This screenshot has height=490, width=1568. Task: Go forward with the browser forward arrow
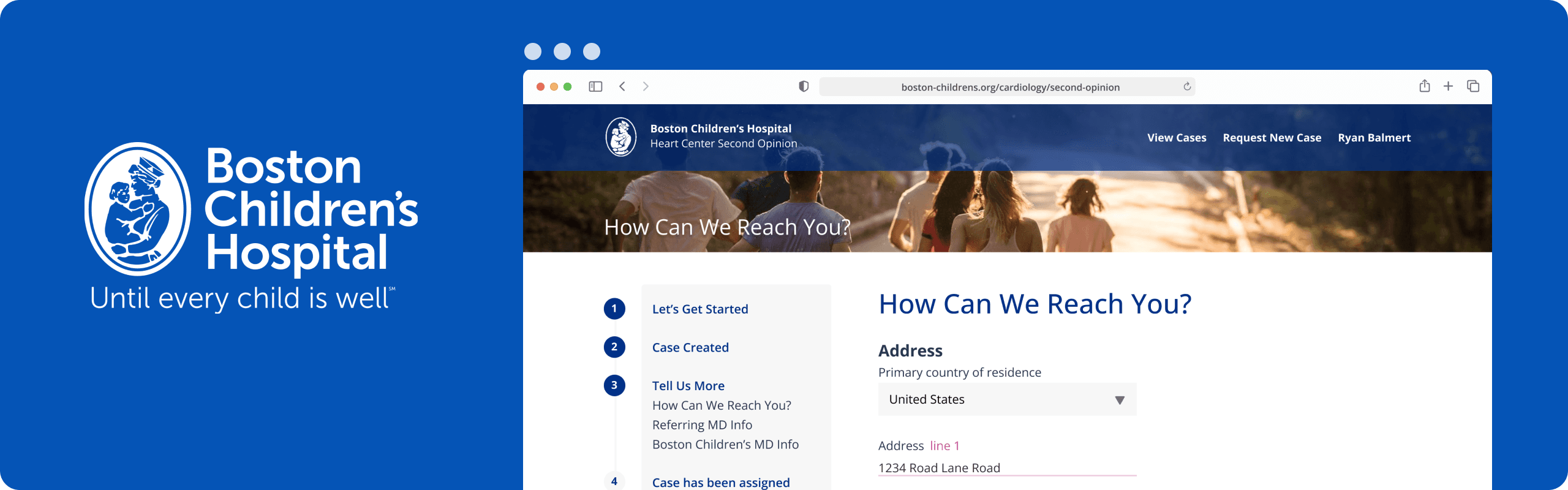coord(646,86)
